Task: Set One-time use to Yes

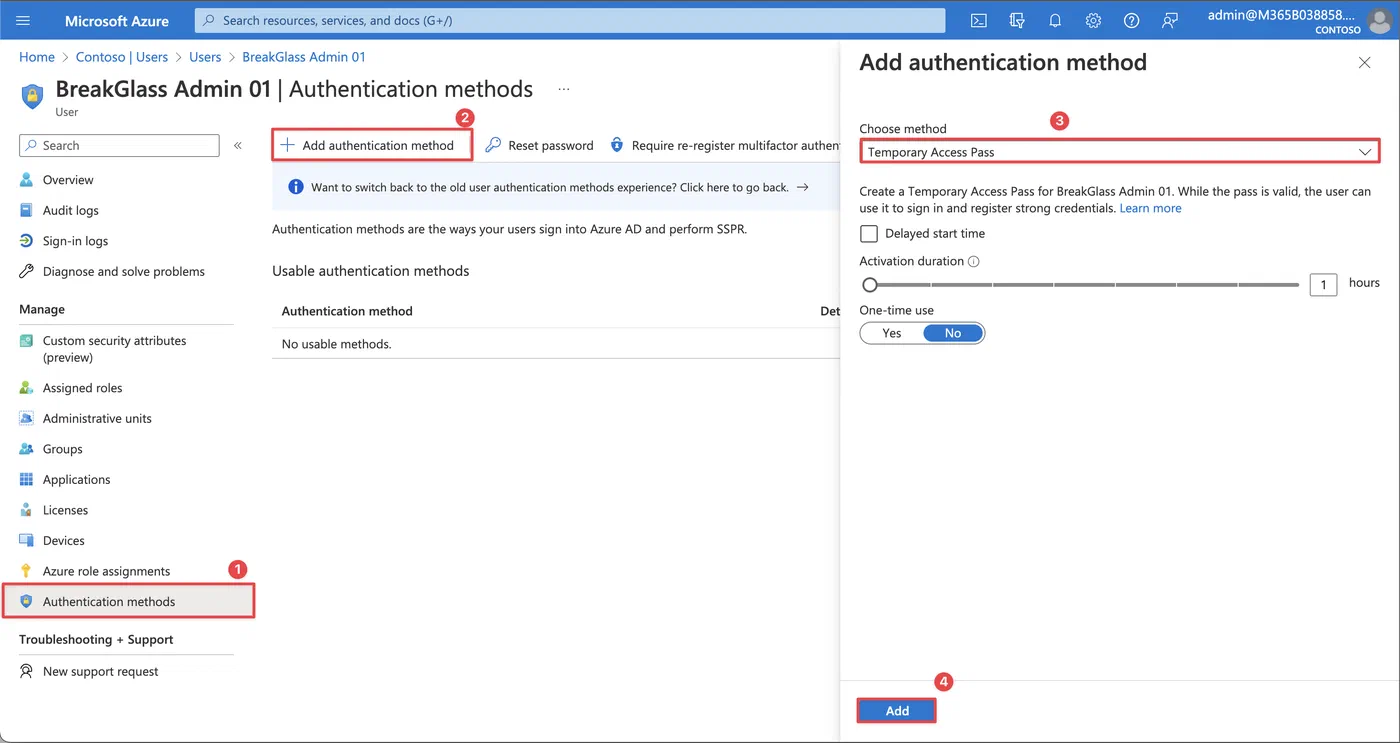Action: coord(892,333)
